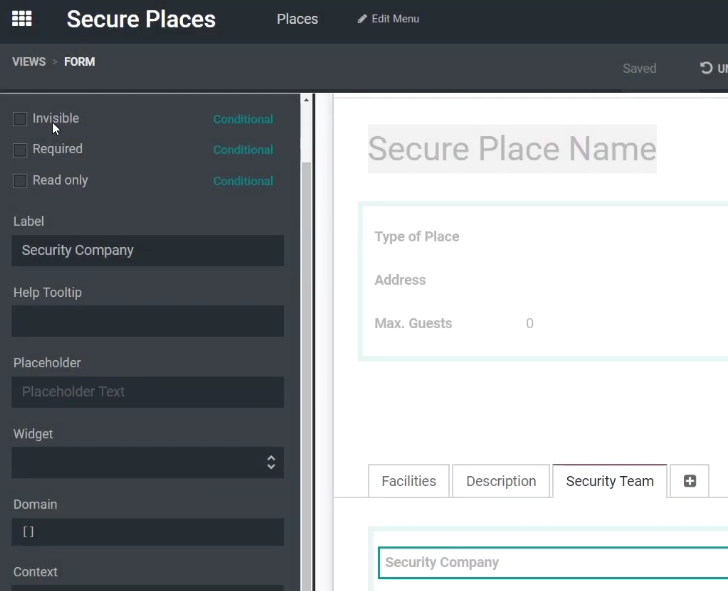Click the Placeholder Text input
Image resolution: width=728 pixels, height=591 pixels.
pyautogui.click(x=148, y=392)
